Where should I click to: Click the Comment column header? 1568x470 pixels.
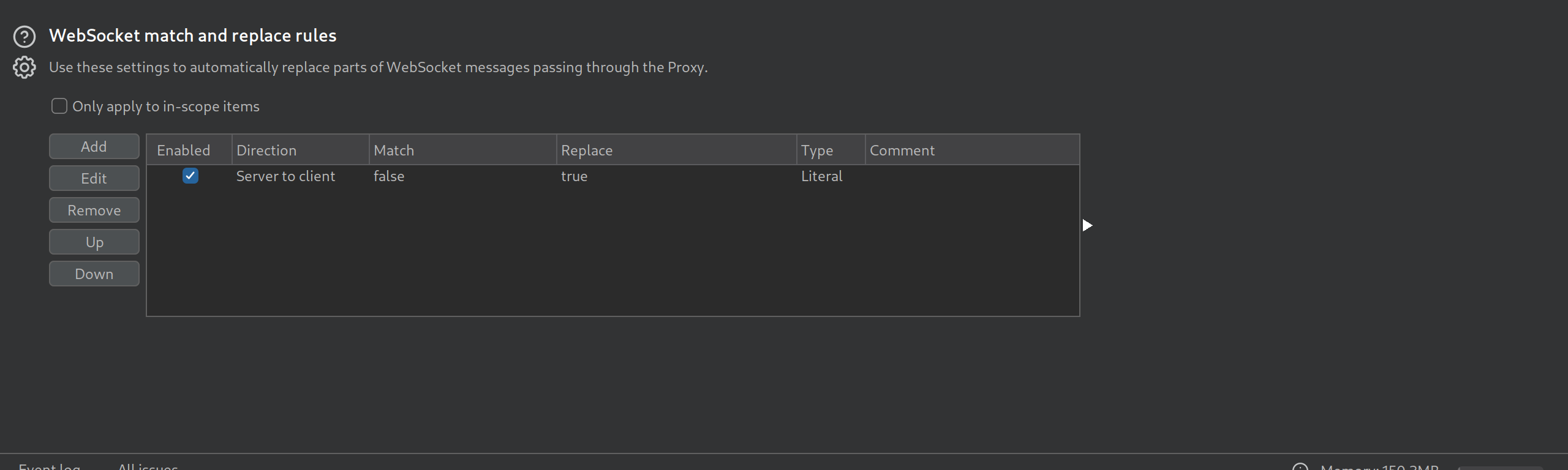point(902,151)
